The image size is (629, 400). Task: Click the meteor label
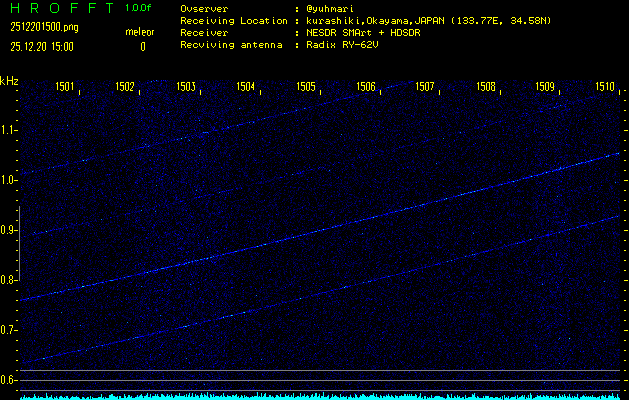[140, 32]
